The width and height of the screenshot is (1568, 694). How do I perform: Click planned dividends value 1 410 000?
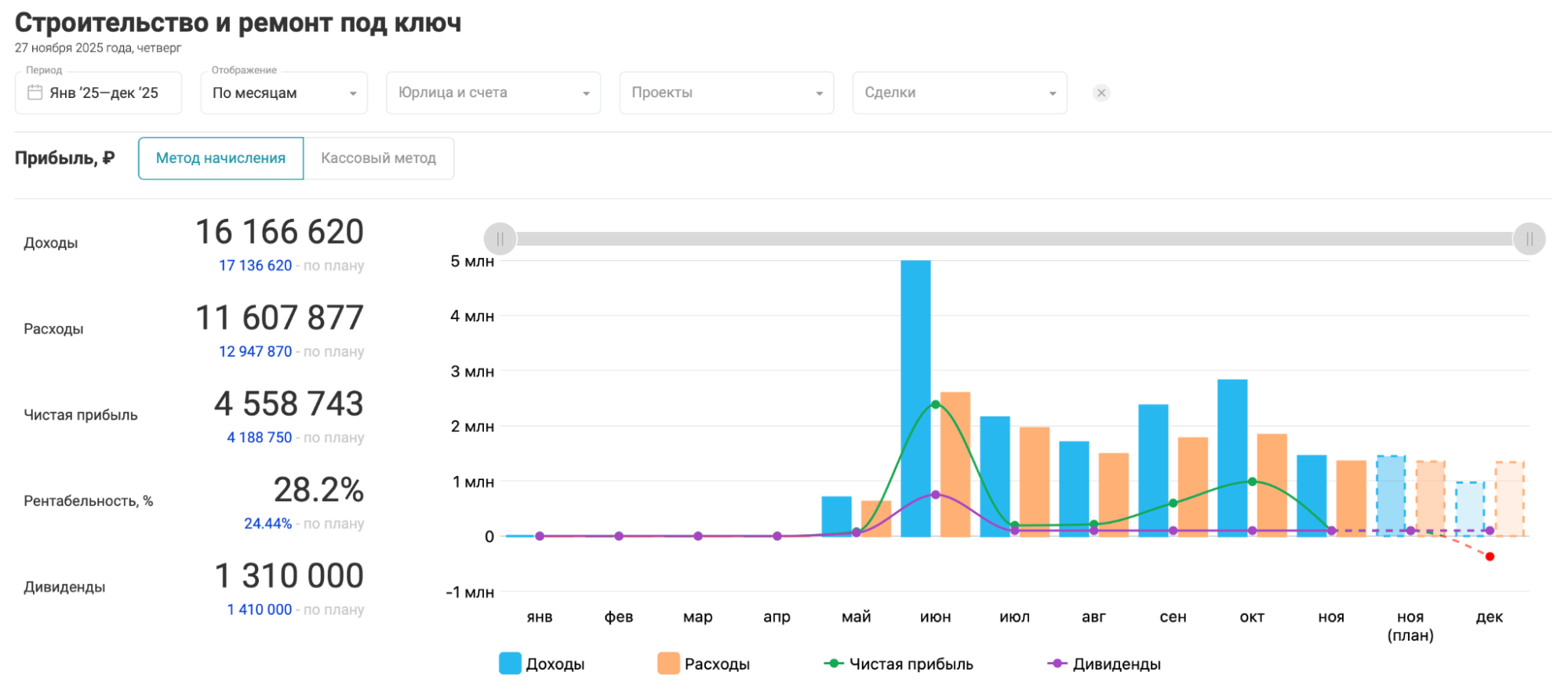pos(259,610)
